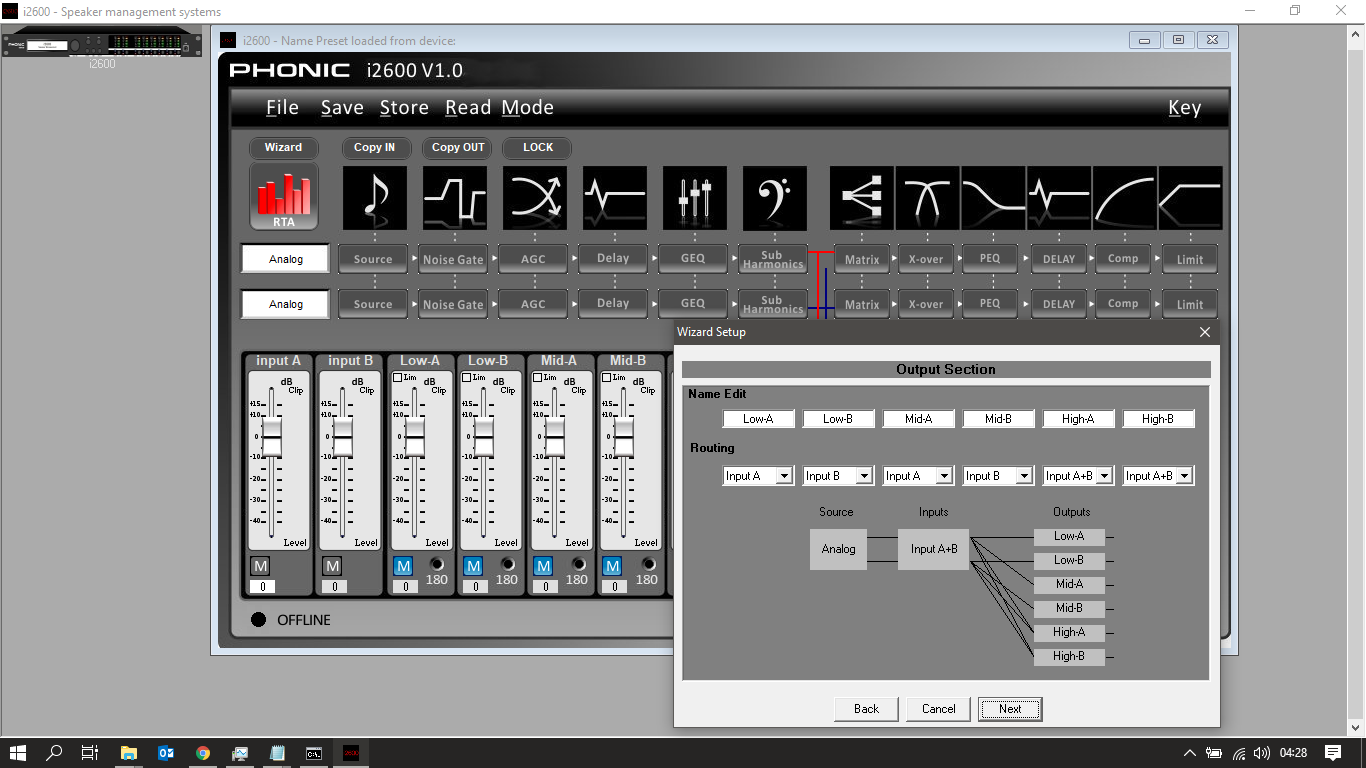Click the wizard Next button
The height and width of the screenshot is (768, 1366).
tap(1010, 709)
